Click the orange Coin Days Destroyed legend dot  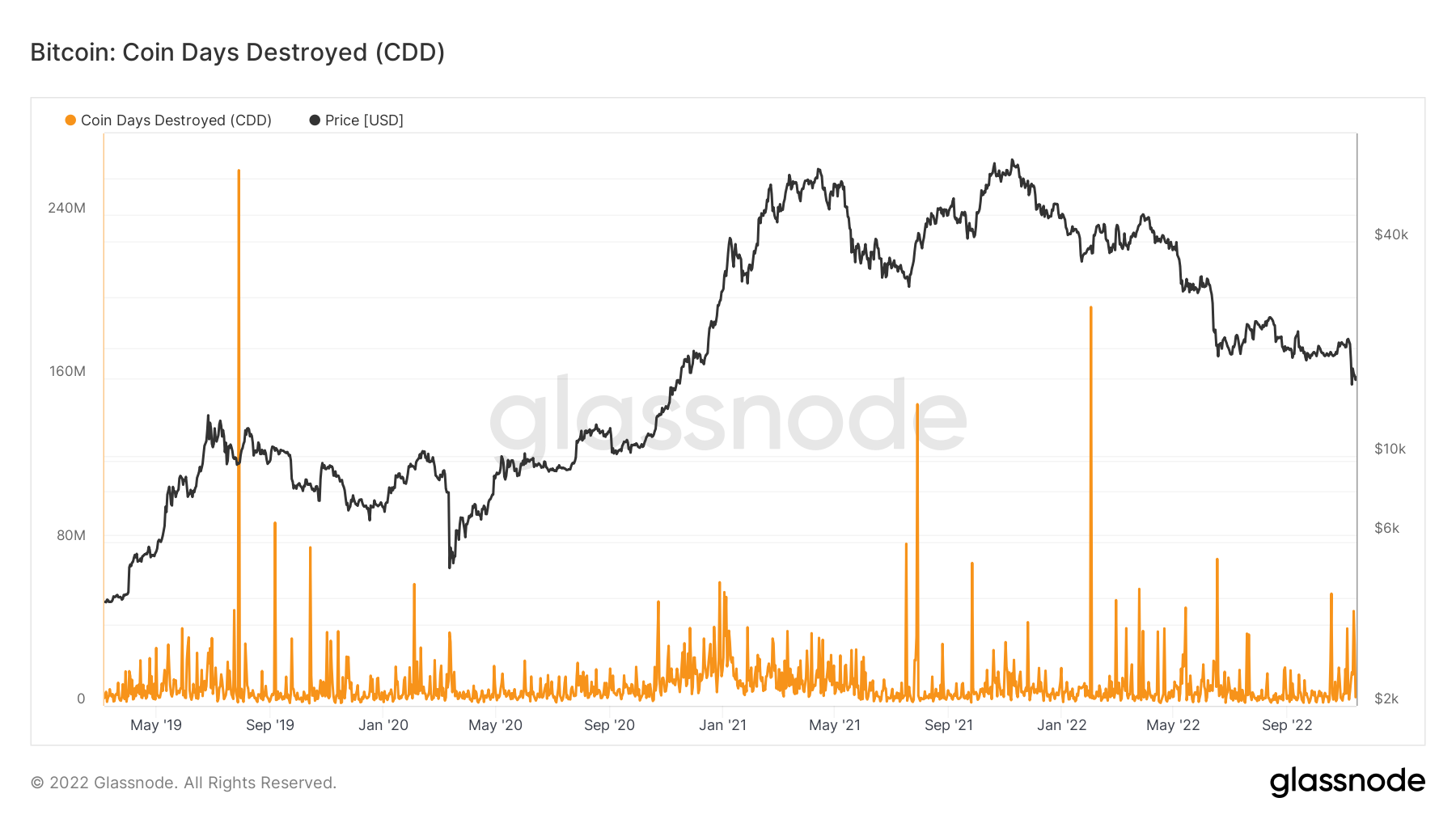[70, 120]
